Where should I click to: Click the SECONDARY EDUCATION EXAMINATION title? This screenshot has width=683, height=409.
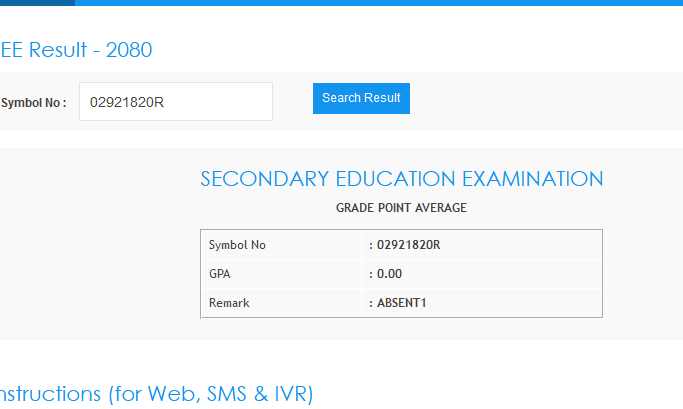[x=401, y=179]
